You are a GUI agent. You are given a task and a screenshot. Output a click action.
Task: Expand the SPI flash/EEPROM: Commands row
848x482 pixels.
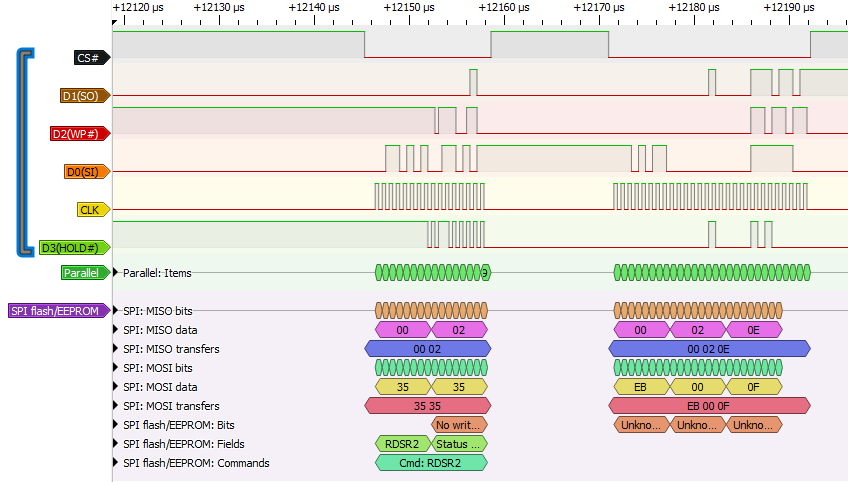(115, 463)
